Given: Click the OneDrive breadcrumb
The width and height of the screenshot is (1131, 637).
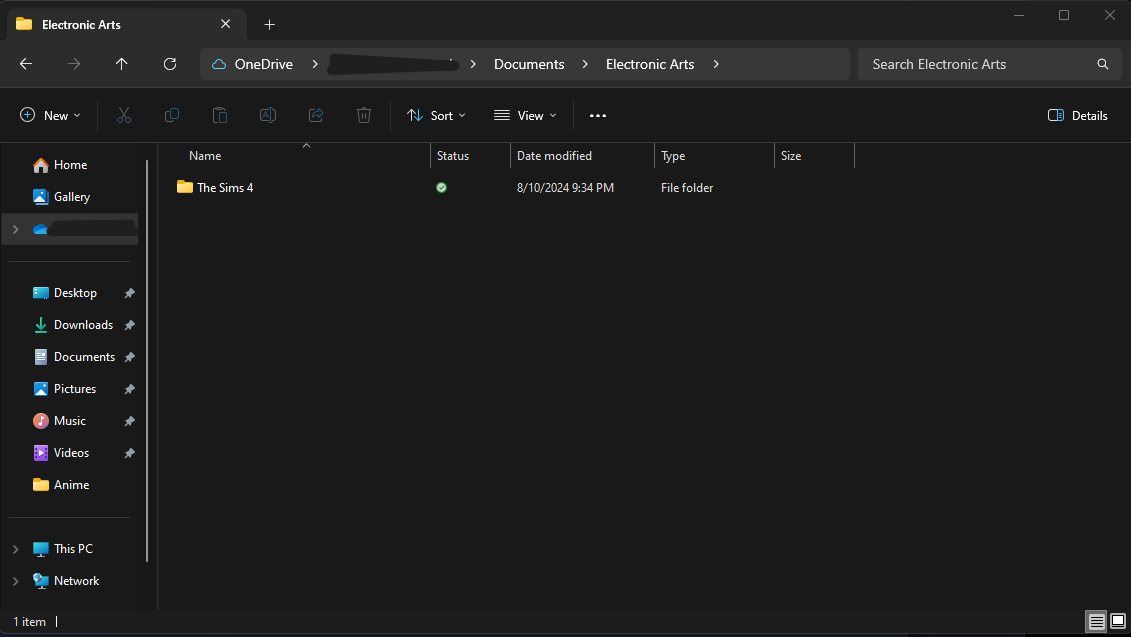Looking at the screenshot, I should tap(263, 64).
